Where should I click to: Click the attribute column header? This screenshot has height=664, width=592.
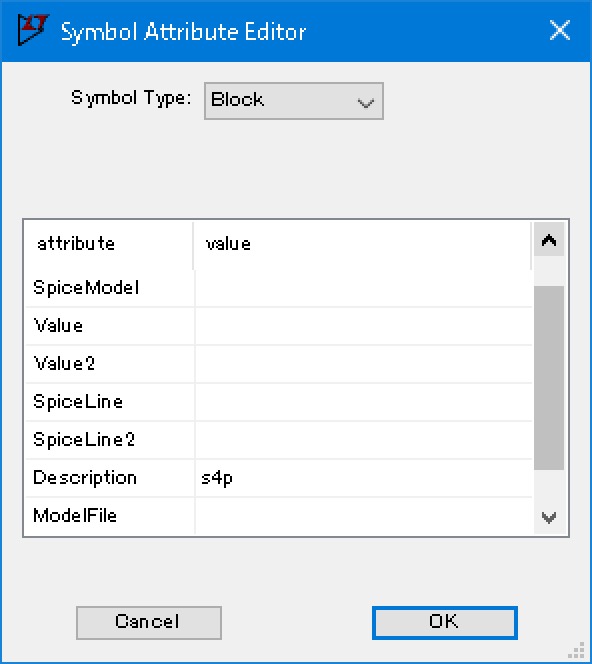tap(109, 245)
